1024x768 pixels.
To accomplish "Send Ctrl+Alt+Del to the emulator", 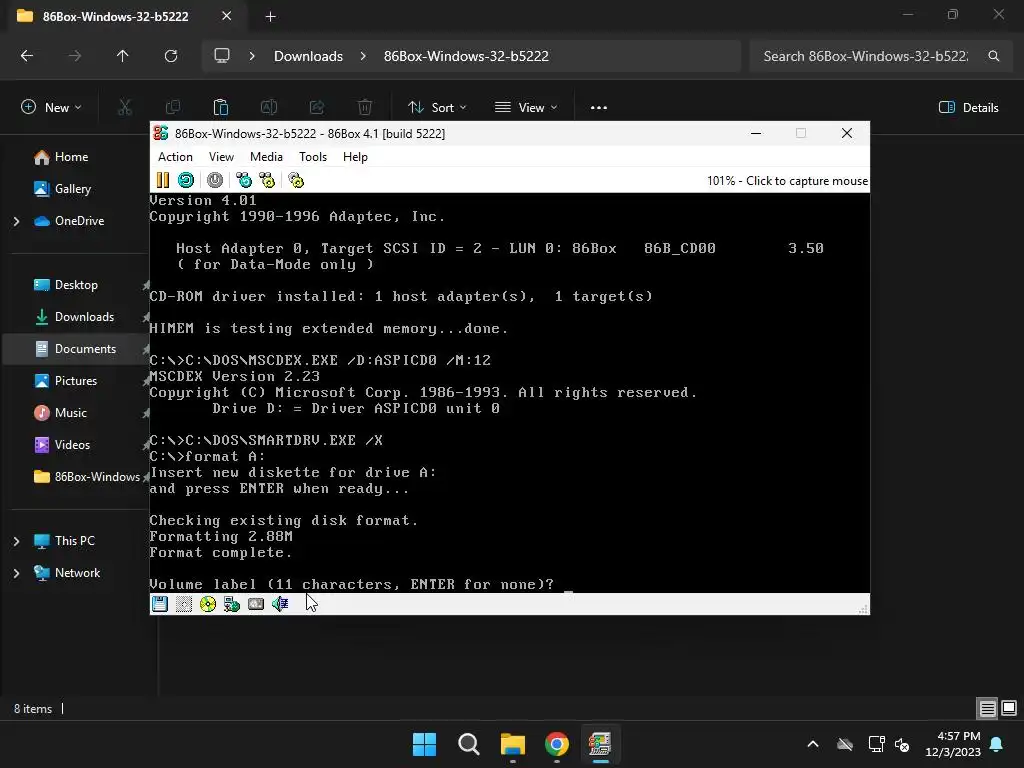I will pyautogui.click(x=244, y=180).
